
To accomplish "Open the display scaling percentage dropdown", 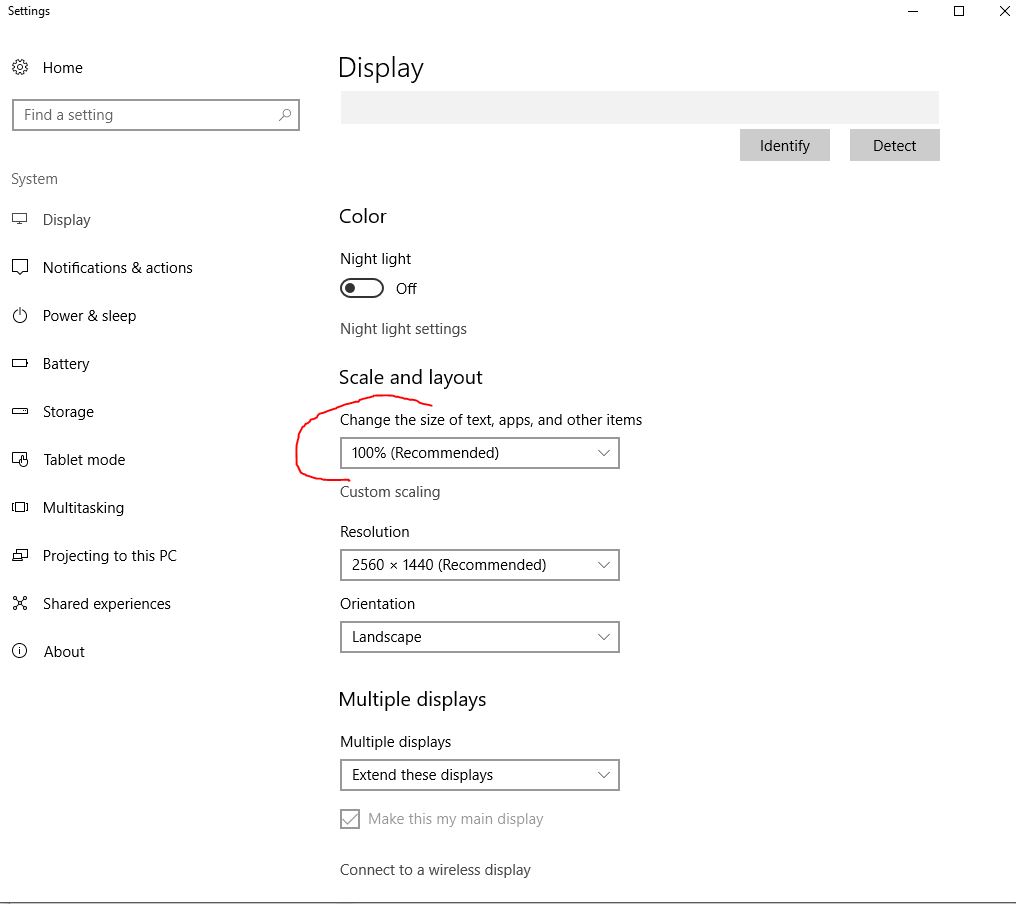I will pos(480,453).
